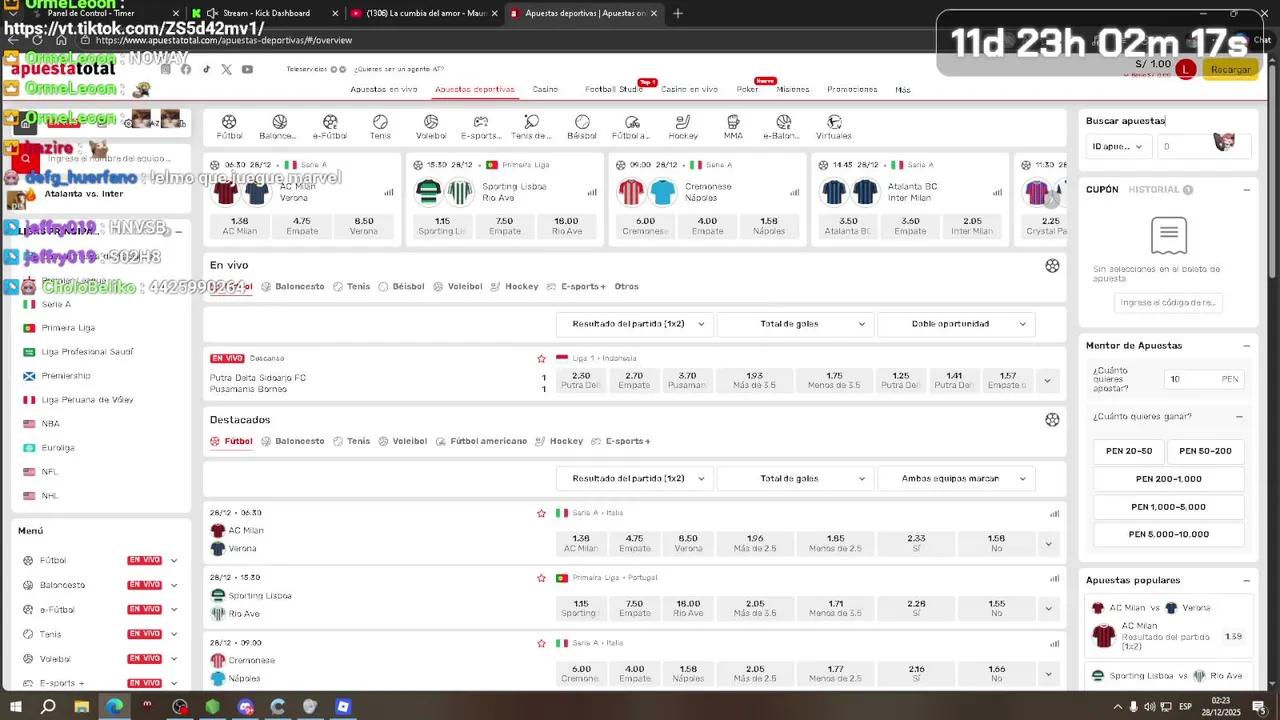Click the Ingresa el código de reserva field
The height and width of the screenshot is (720, 1280).
coord(1168,303)
